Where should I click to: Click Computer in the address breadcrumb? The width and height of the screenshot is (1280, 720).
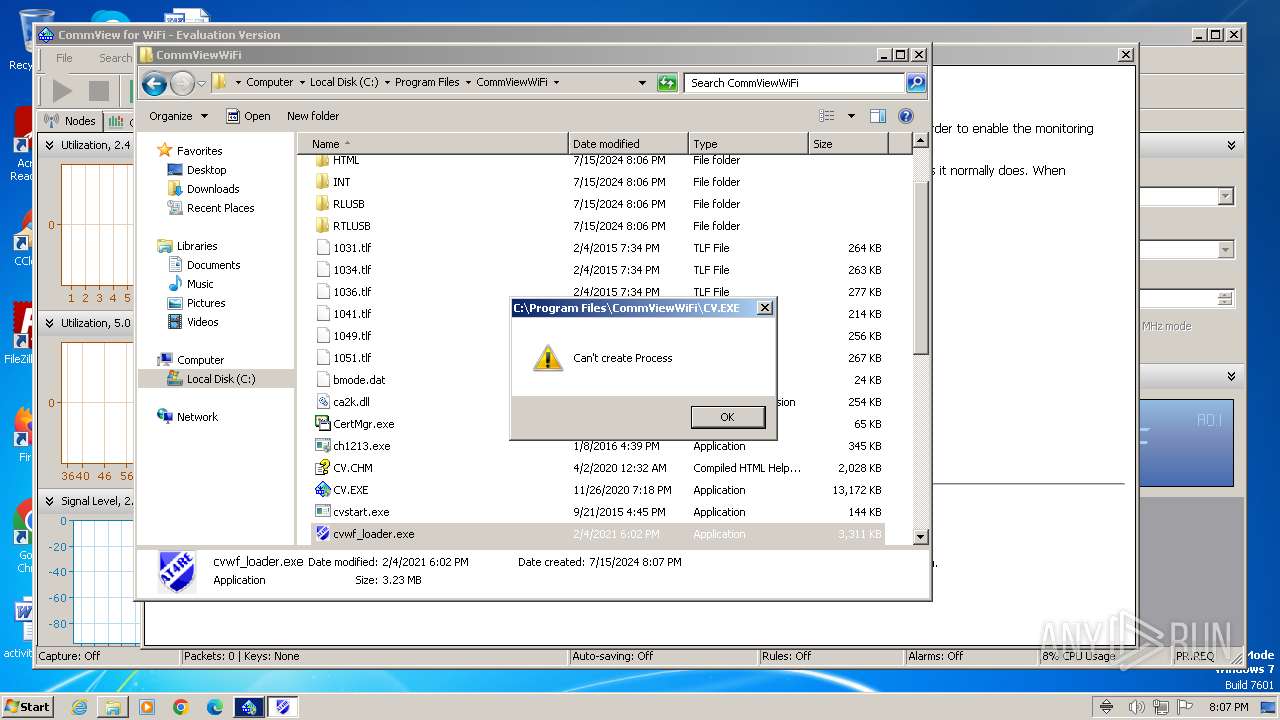pyautogui.click(x=269, y=83)
